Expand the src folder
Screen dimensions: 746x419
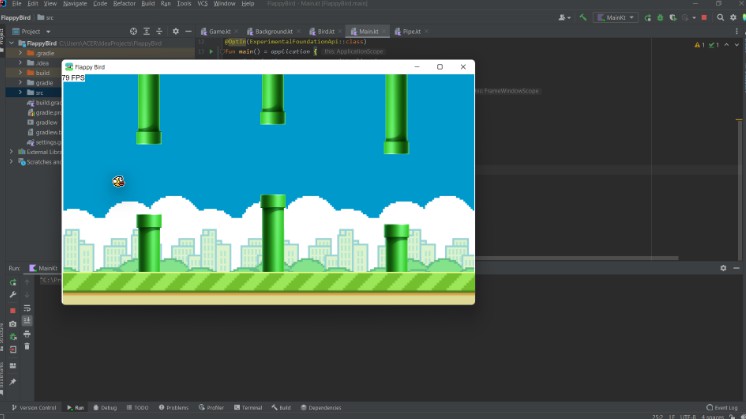click(x=20, y=92)
